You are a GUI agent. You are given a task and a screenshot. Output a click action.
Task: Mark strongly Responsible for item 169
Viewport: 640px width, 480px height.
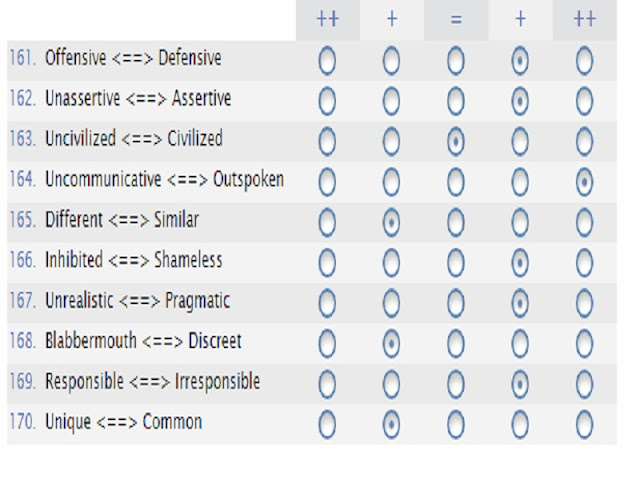coord(327,384)
